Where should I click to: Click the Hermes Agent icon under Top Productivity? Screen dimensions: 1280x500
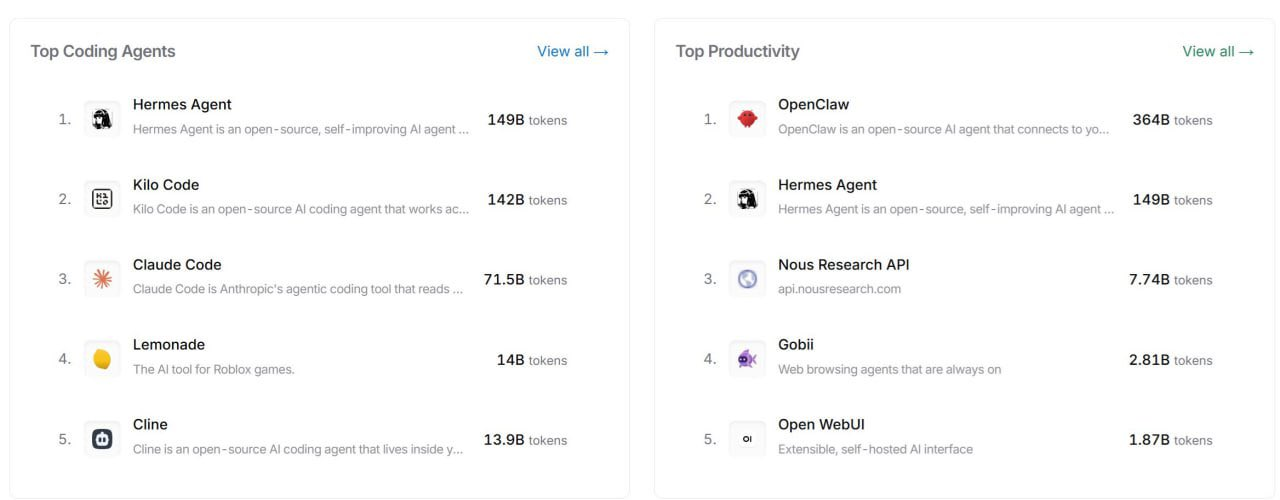tap(747, 199)
